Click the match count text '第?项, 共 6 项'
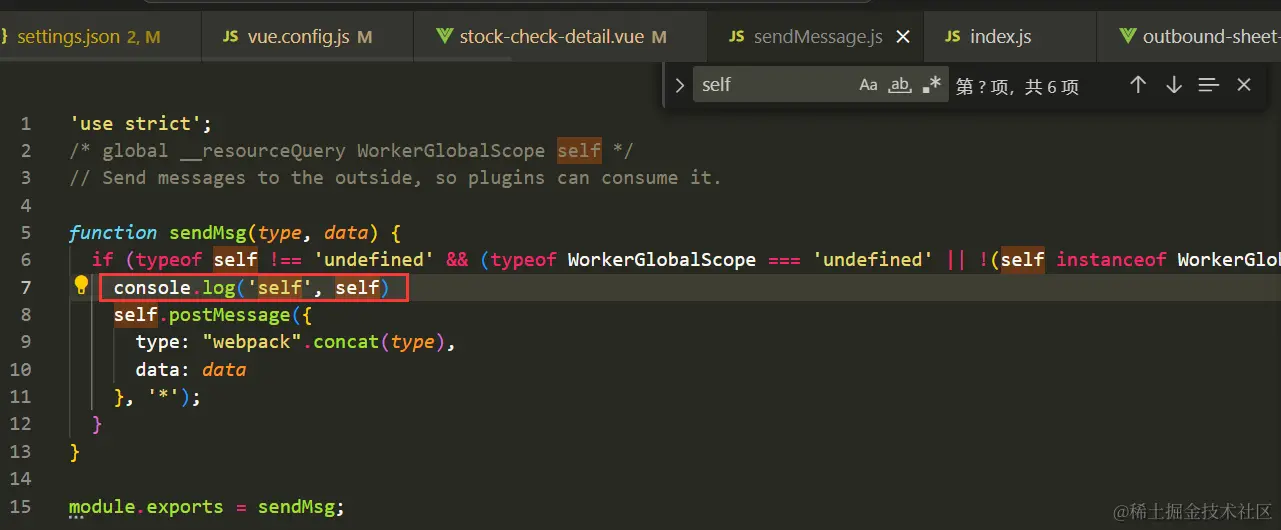Viewport: 1281px width, 530px height. (x=1017, y=86)
